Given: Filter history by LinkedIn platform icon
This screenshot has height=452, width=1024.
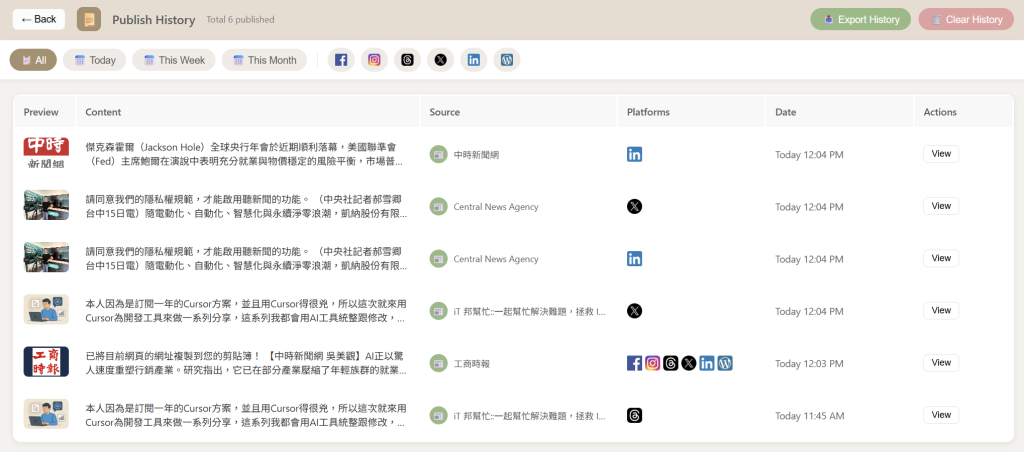Looking at the screenshot, I should point(474,60).
